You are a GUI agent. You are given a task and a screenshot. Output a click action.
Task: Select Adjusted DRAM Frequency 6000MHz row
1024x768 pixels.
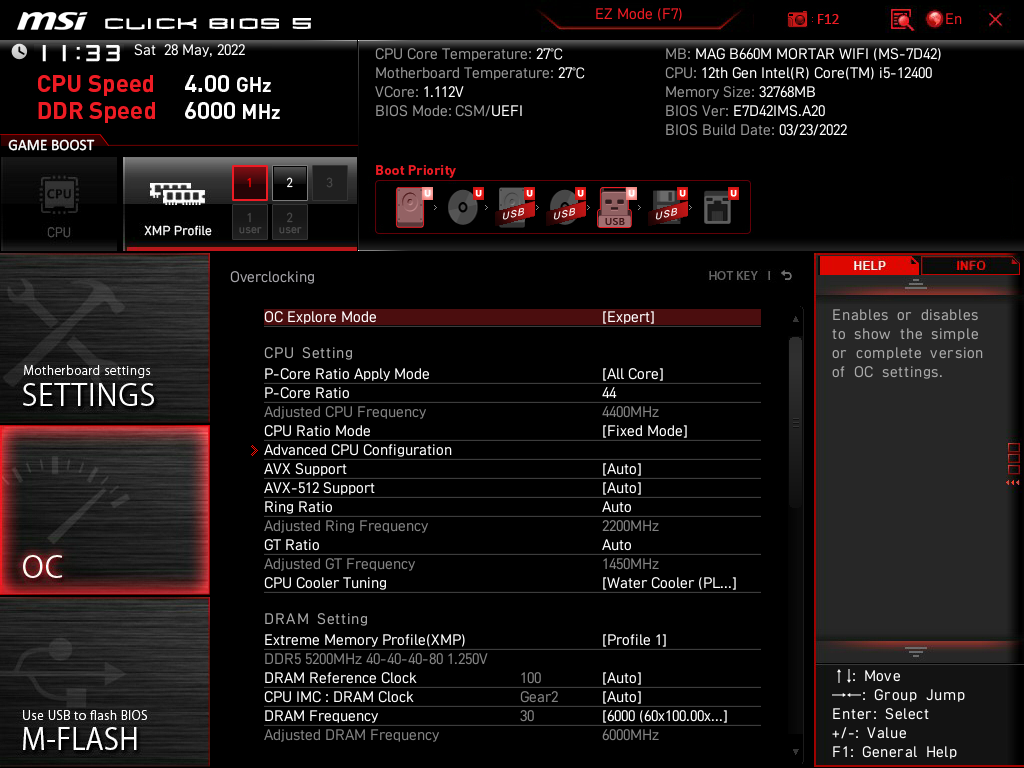pyautogui.click(x=512, y=735)
